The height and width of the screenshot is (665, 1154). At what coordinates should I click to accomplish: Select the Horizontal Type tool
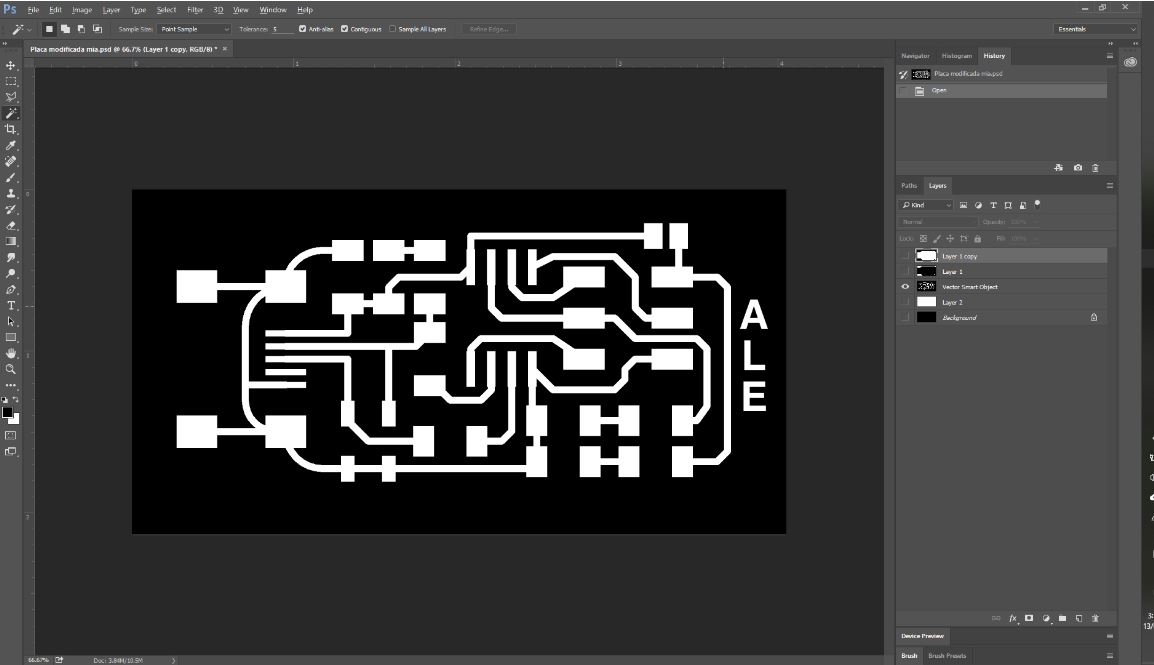[10, 305]
